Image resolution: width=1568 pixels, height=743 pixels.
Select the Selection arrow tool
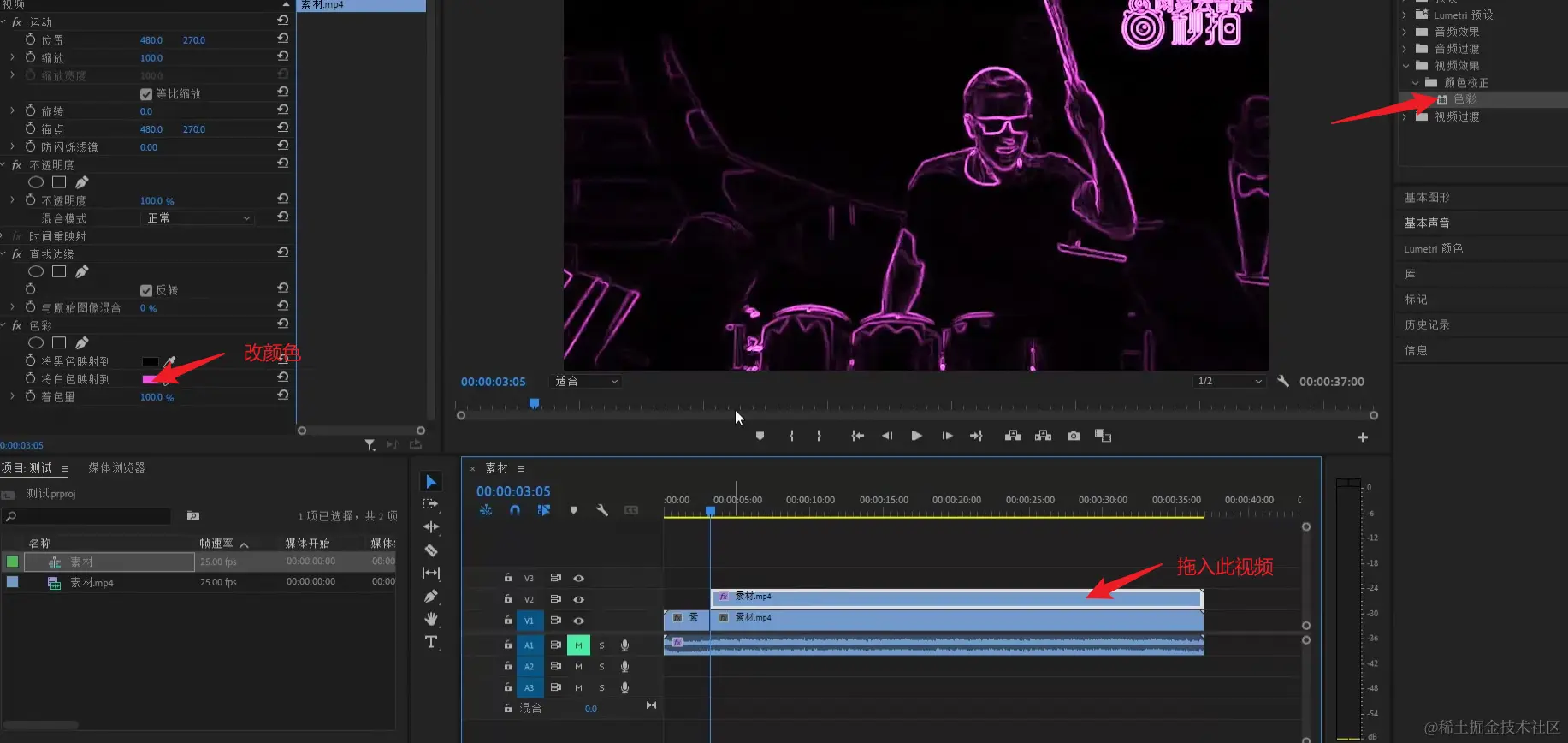[x=431, y=482]
